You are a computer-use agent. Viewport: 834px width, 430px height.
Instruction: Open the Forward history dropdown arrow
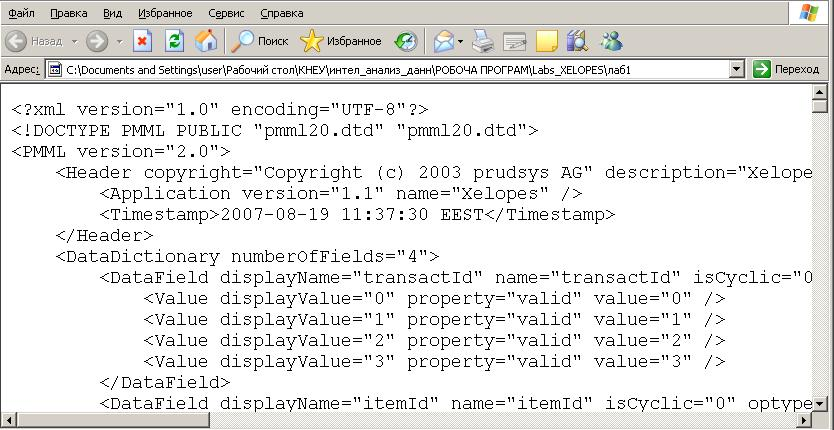pos(120,41)
